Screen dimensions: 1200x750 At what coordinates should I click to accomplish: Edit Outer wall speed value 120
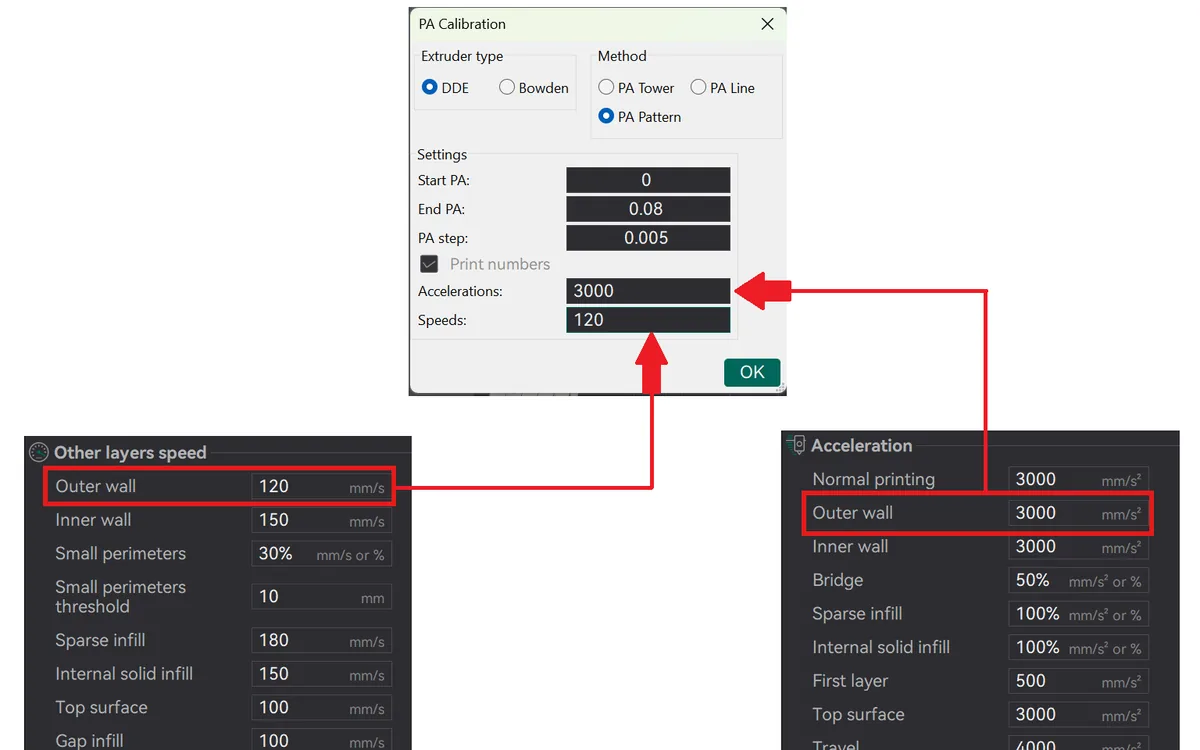[321, 487]
